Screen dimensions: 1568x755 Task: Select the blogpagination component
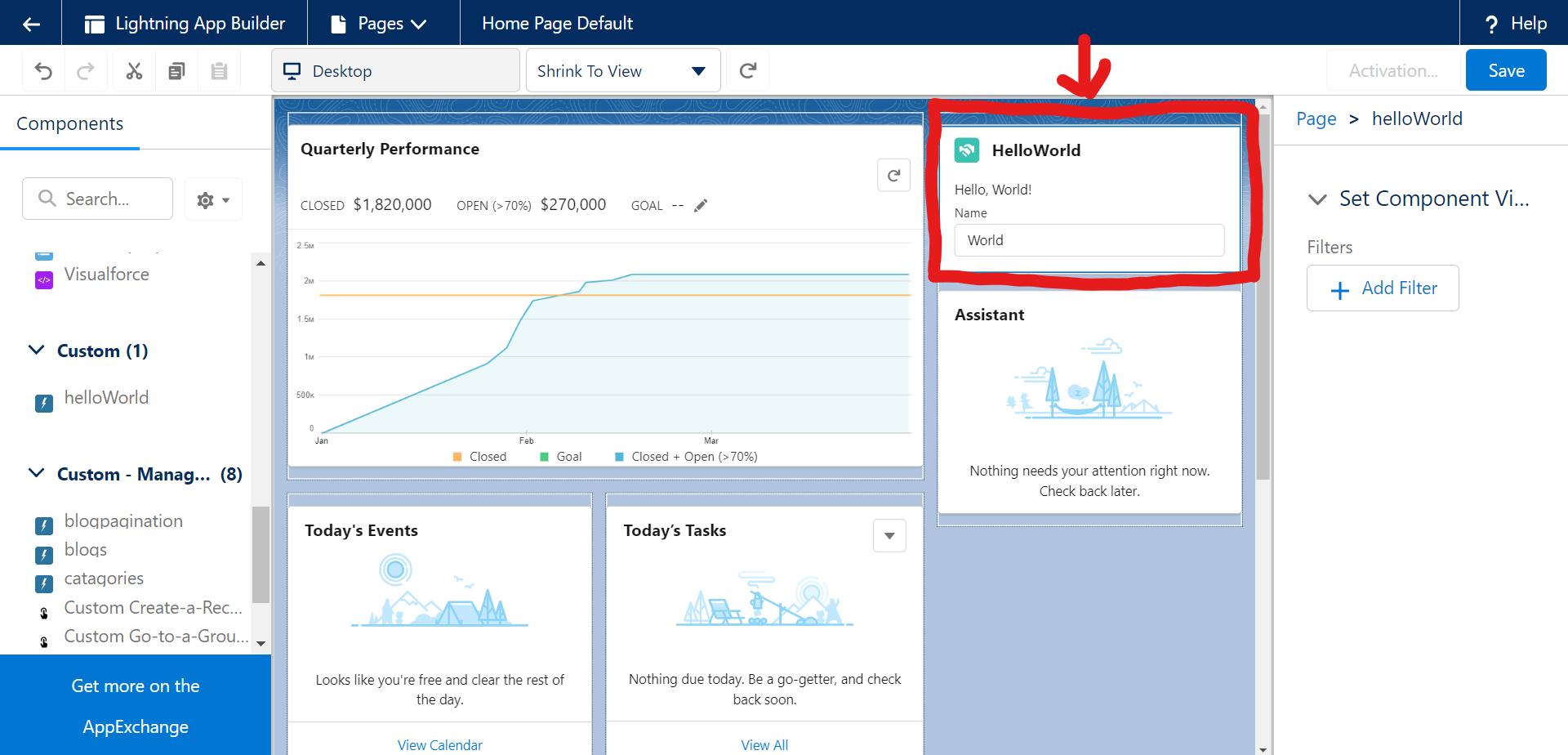pos(123,521)
